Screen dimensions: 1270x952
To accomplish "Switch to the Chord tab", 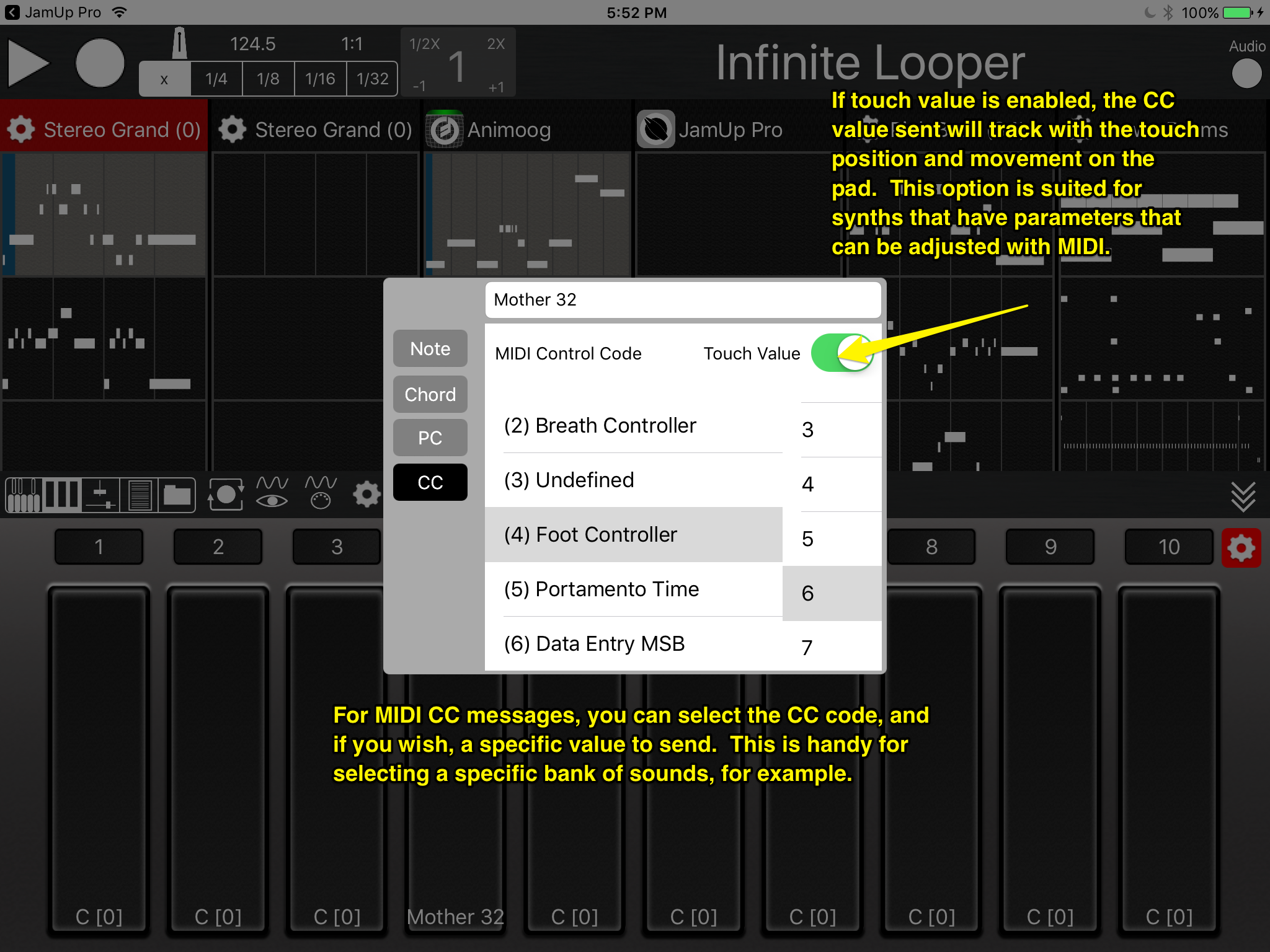I will (x=430, y=394).
